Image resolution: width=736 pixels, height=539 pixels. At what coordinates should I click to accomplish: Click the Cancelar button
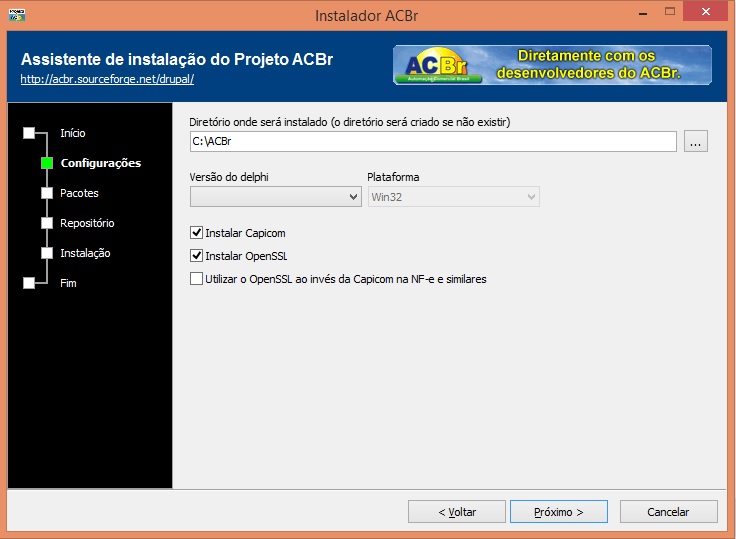668,512
